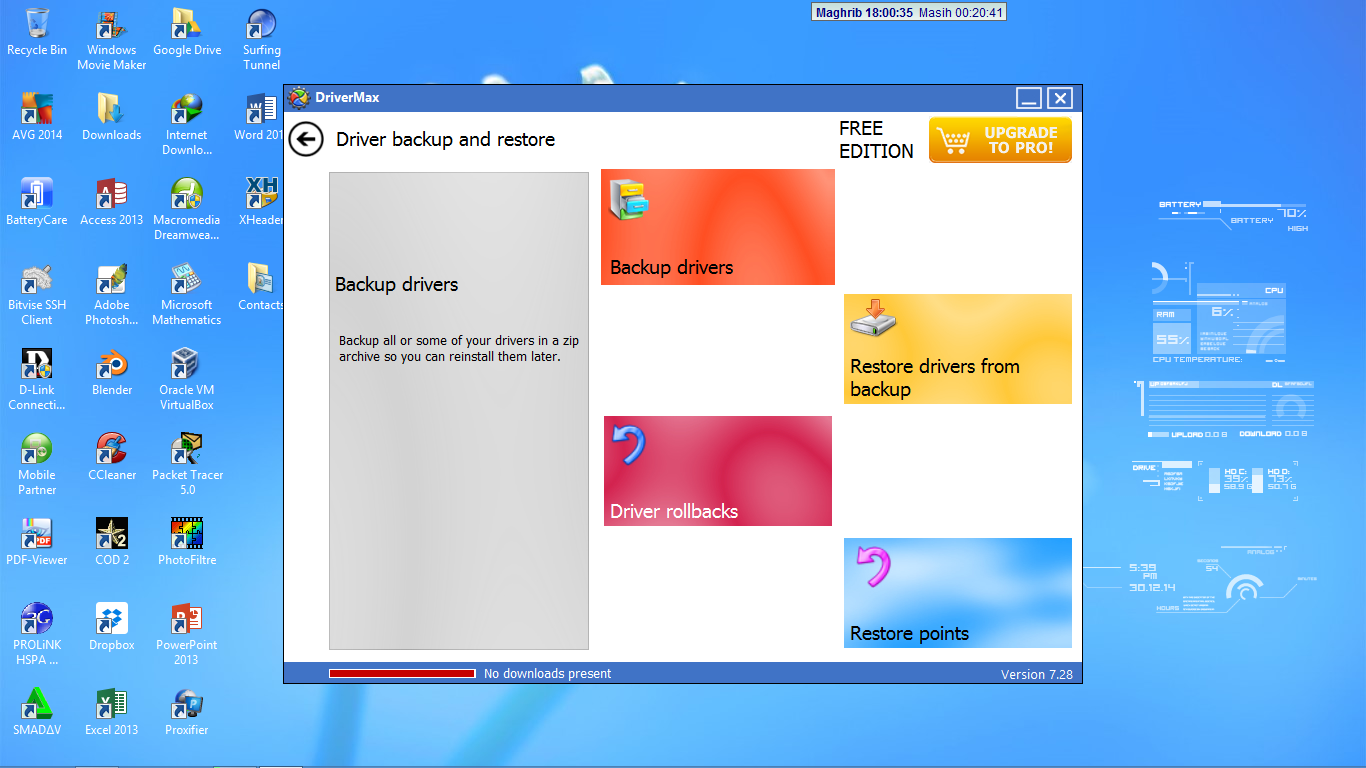Click the Driver backup and restore heading
The height and width of the screenshot is (768, 1366).
pos(445,139)
